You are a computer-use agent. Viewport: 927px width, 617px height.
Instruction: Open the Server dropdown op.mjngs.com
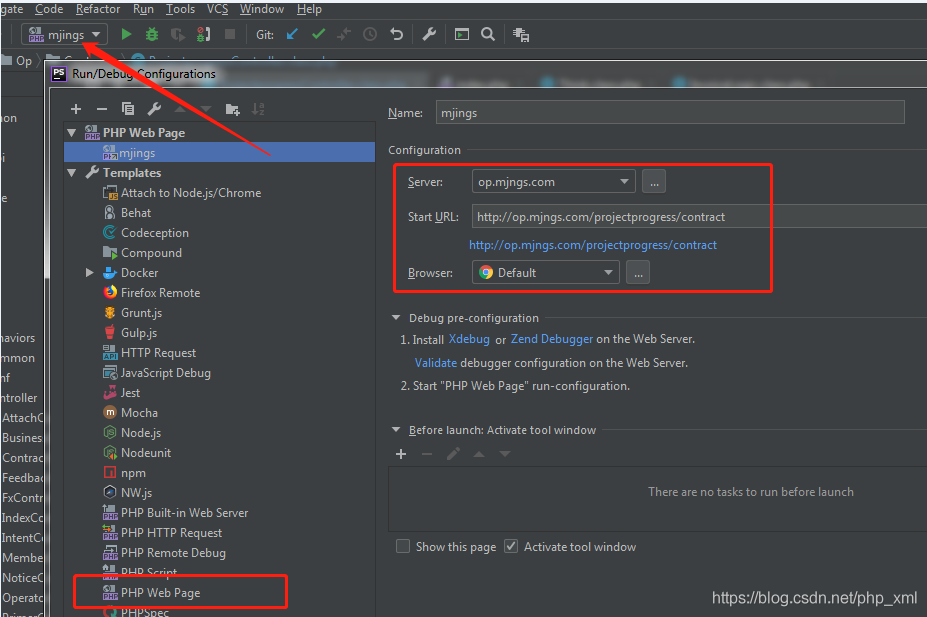click(553, 182)
